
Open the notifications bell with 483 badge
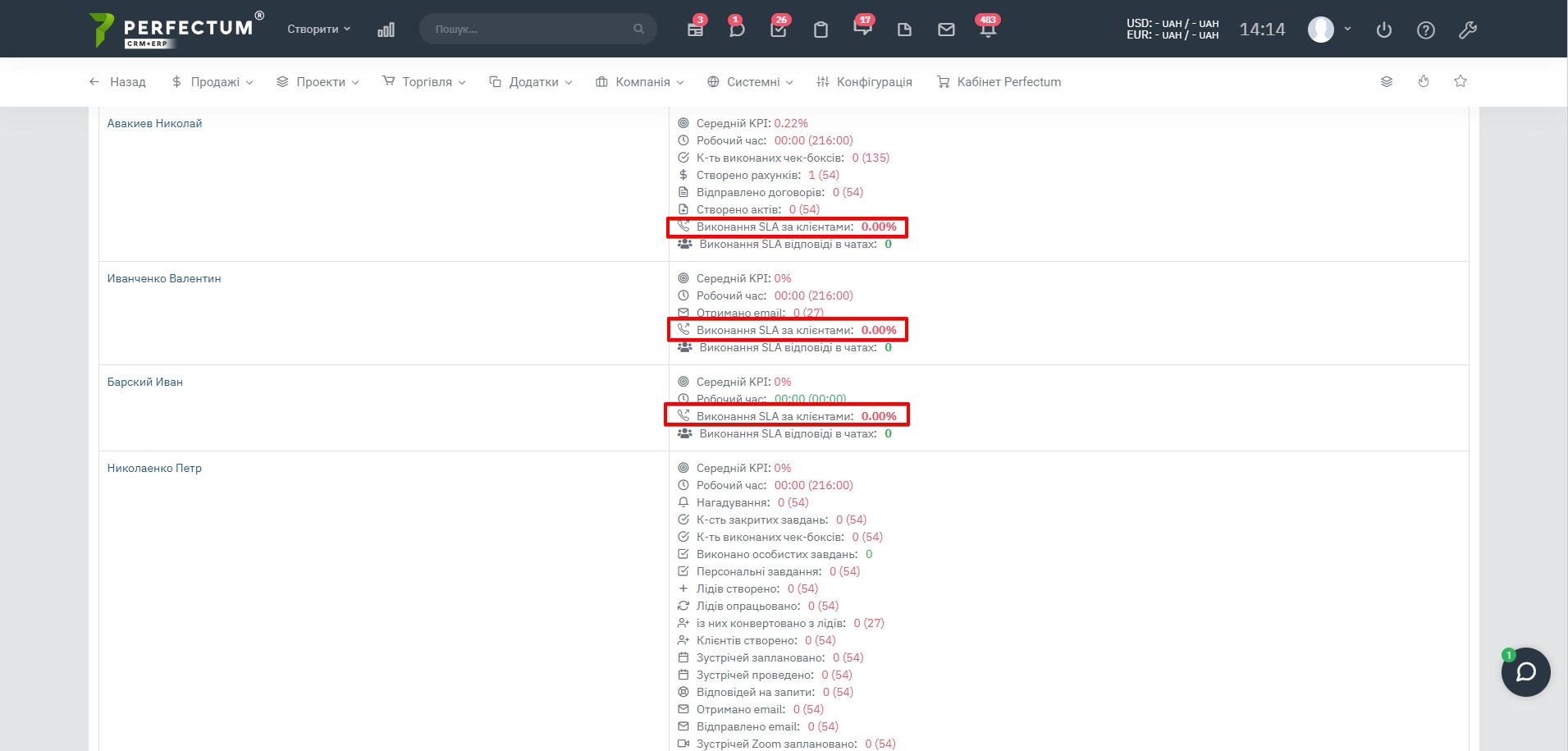pyautogui.click(x=987, y=30)
